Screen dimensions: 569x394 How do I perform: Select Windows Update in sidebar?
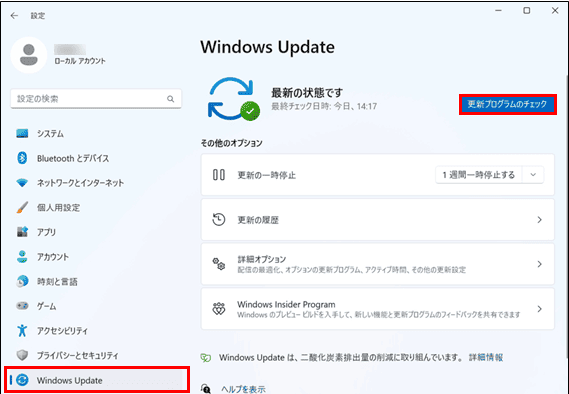[x=97, y=380]
